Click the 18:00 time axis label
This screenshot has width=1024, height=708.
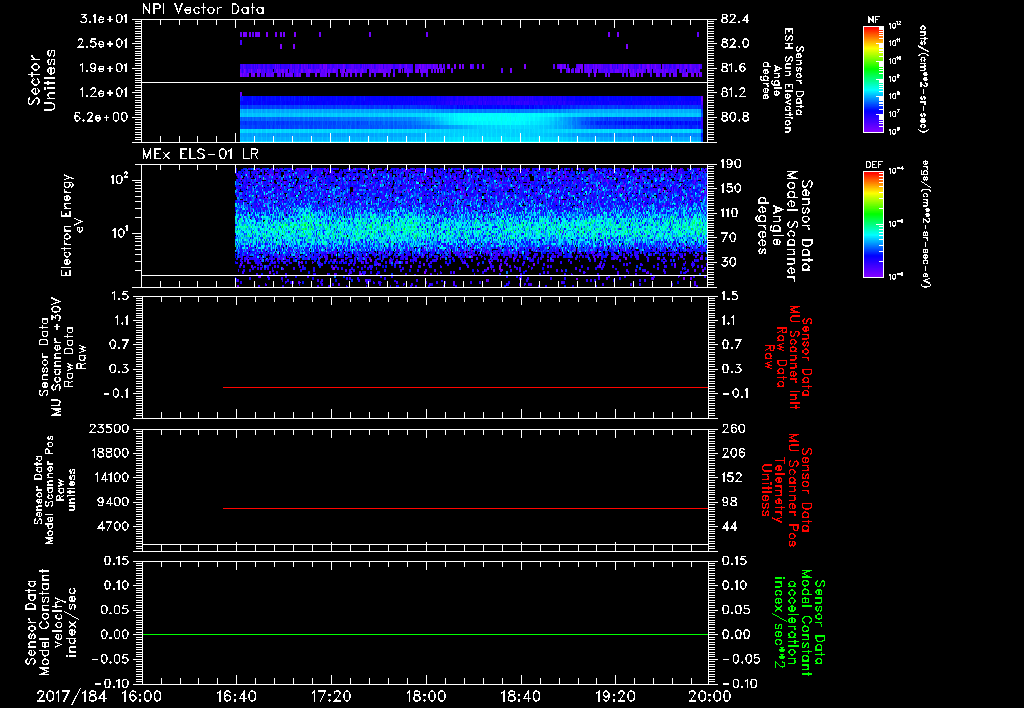coord(426,696)
